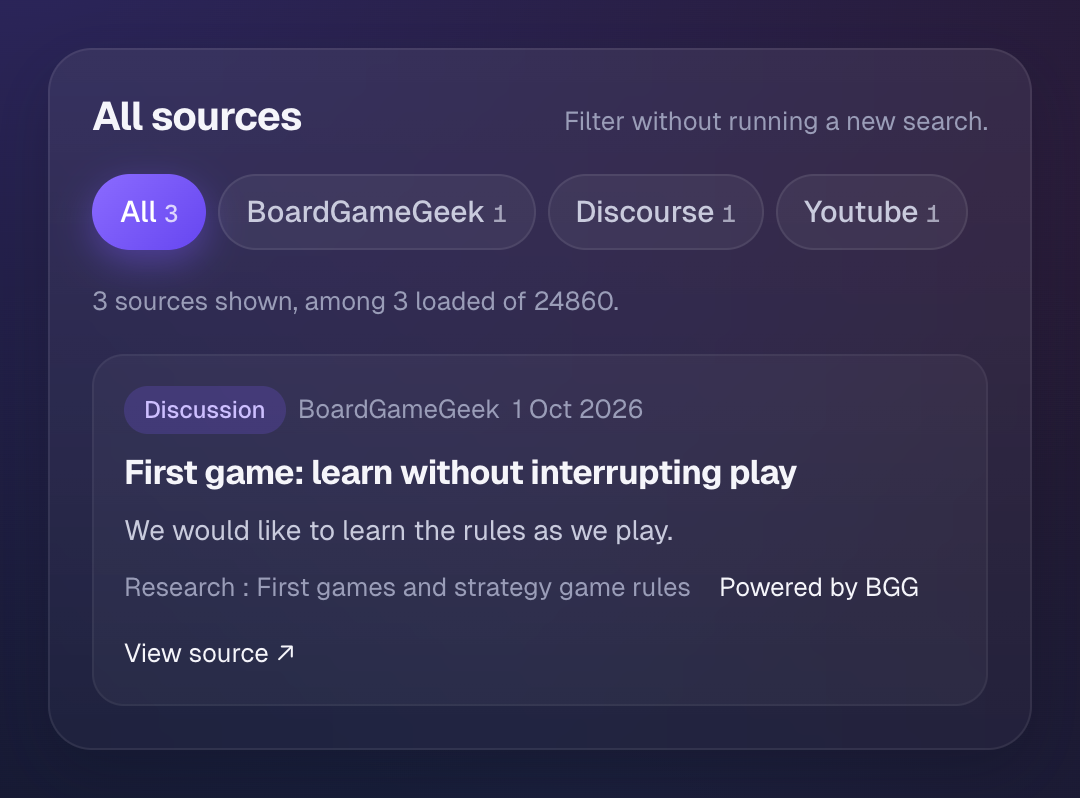The height and width of the screenshot is (798, 1080).
Task: Click Filter without running a new search text
Action: tap(776, 121)
